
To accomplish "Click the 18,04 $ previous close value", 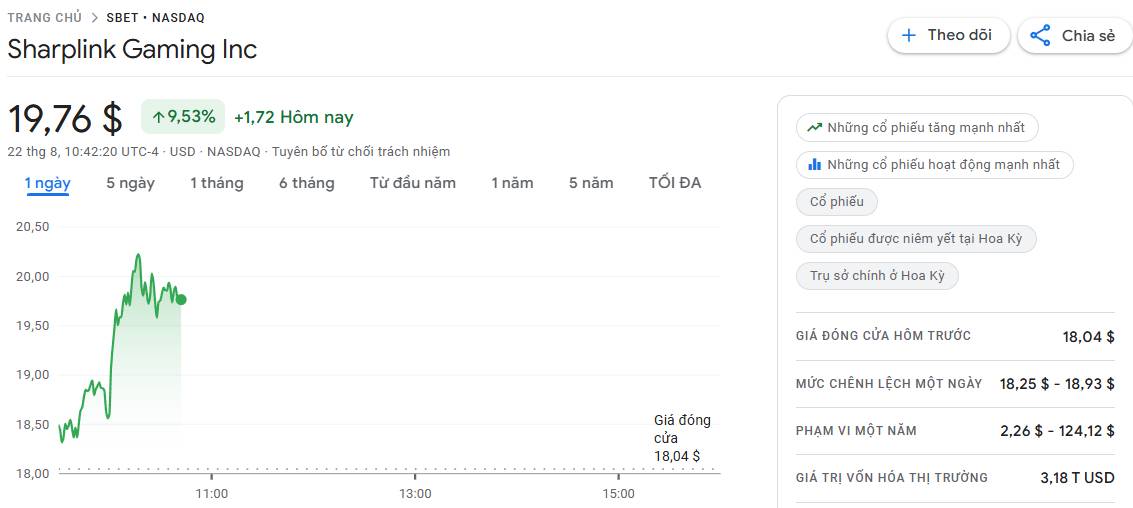I will click(1088, 337).
